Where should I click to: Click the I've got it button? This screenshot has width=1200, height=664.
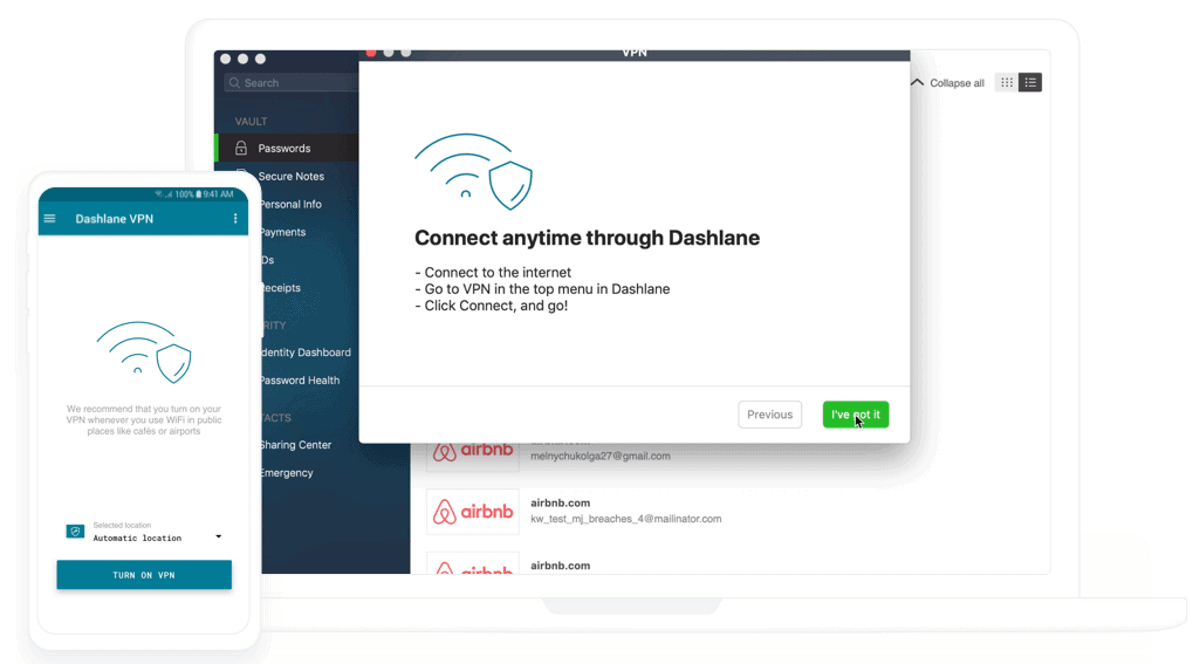tap(855, 414)
